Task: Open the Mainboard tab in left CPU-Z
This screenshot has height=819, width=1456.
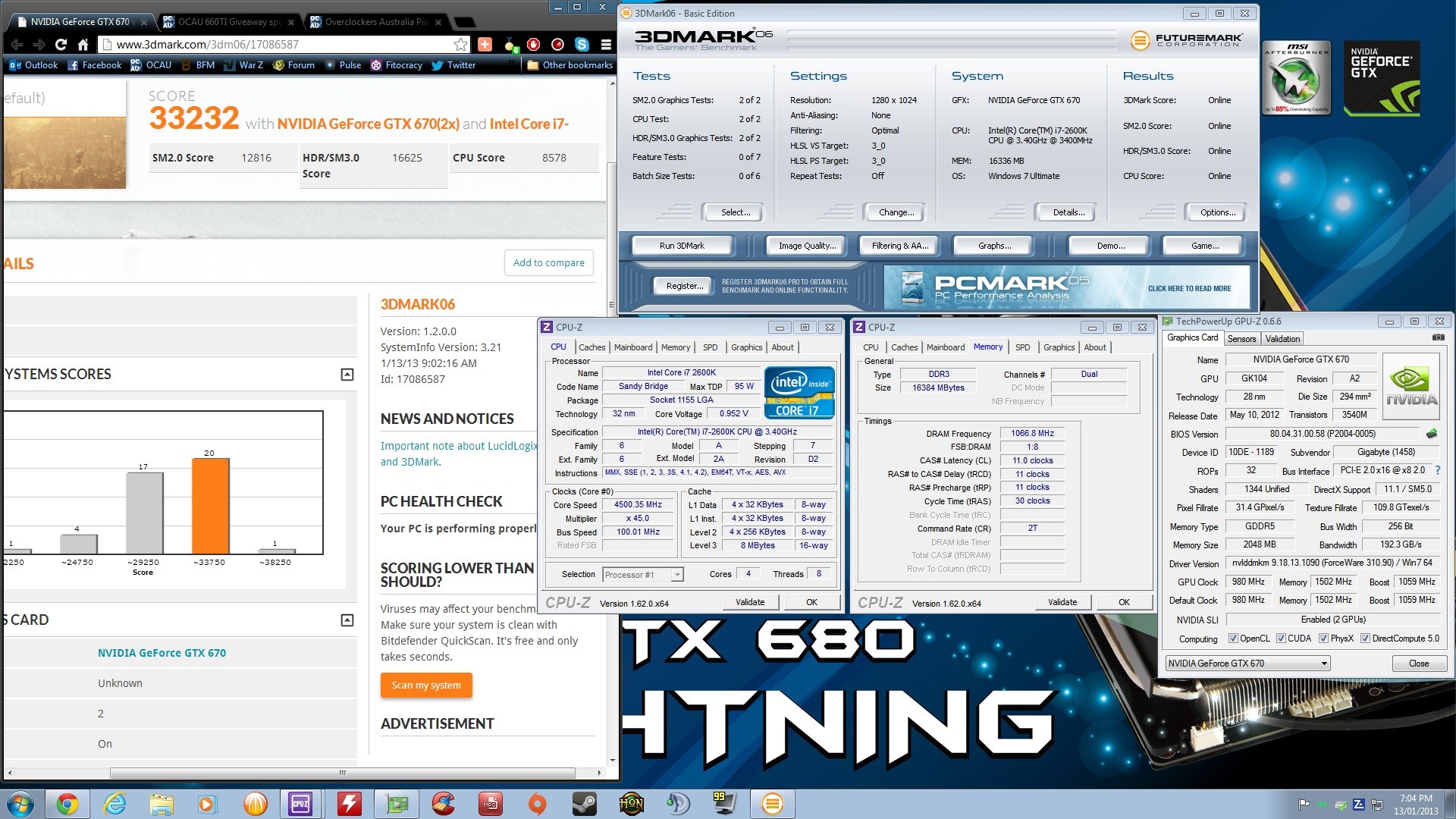Action: [633, 347]
